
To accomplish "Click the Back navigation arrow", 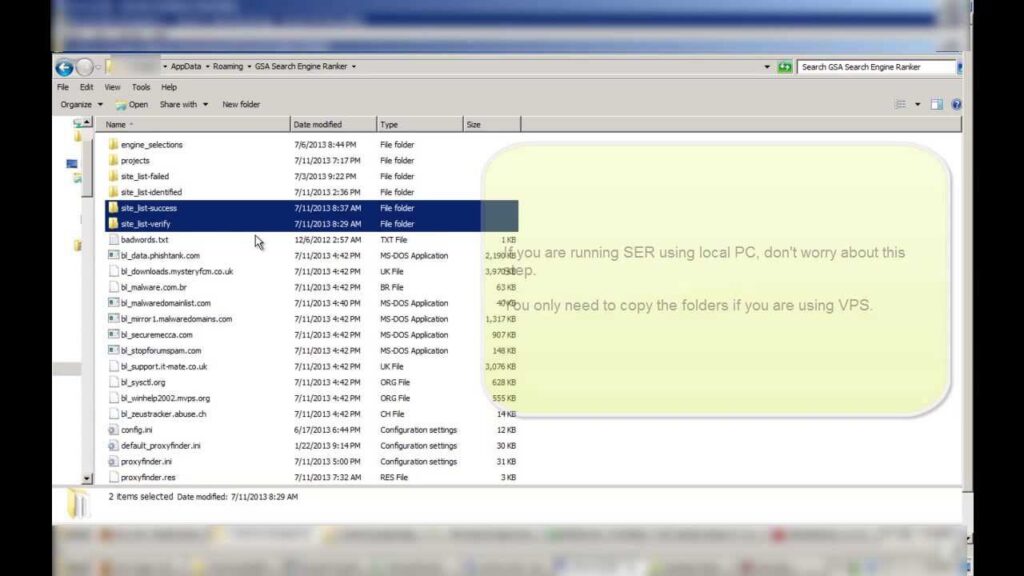I will pyautogui.click(x=65, y=67).
